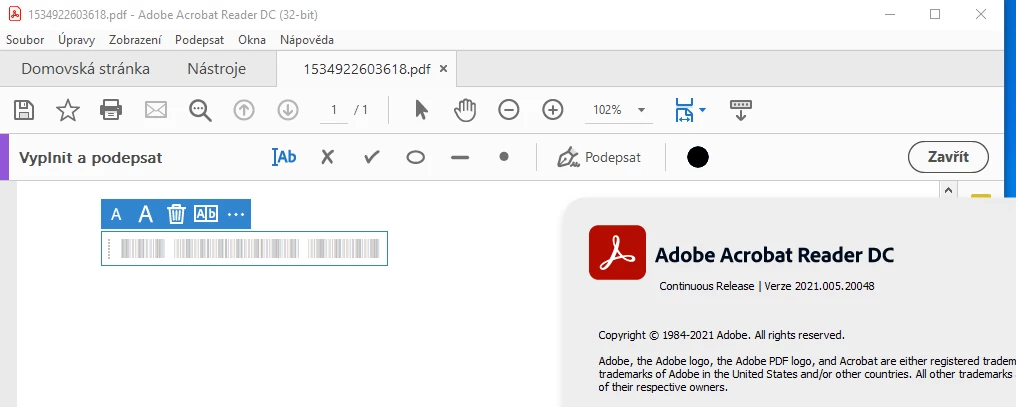
Task: Switch to Domovská stránka tab
Action: click(86, 69)
